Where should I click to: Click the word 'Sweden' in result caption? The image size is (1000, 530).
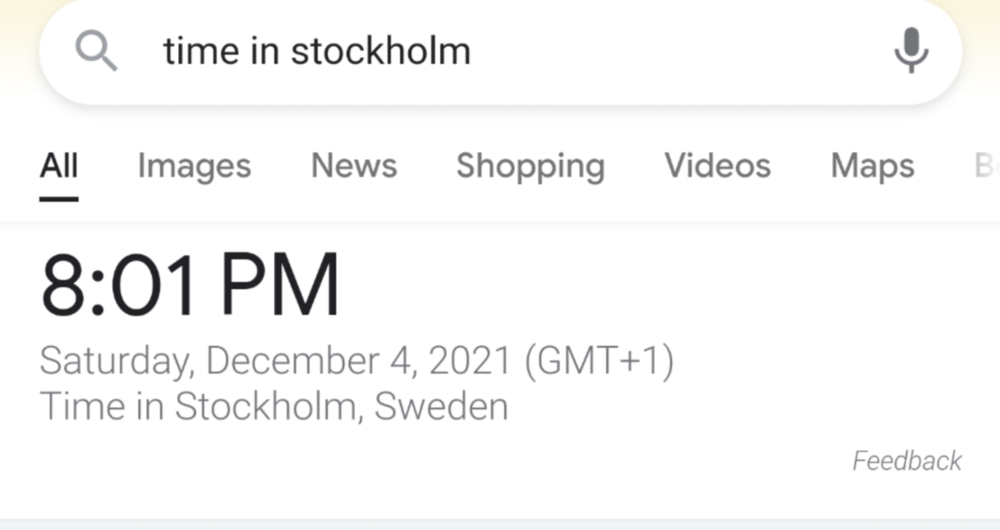[x=441, y=406]
